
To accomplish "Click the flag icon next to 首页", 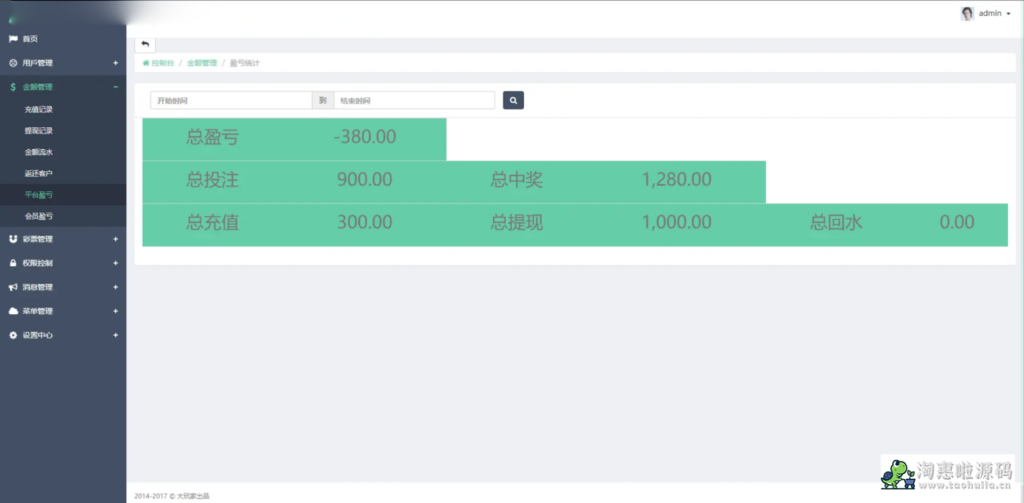I will point(13,39).
